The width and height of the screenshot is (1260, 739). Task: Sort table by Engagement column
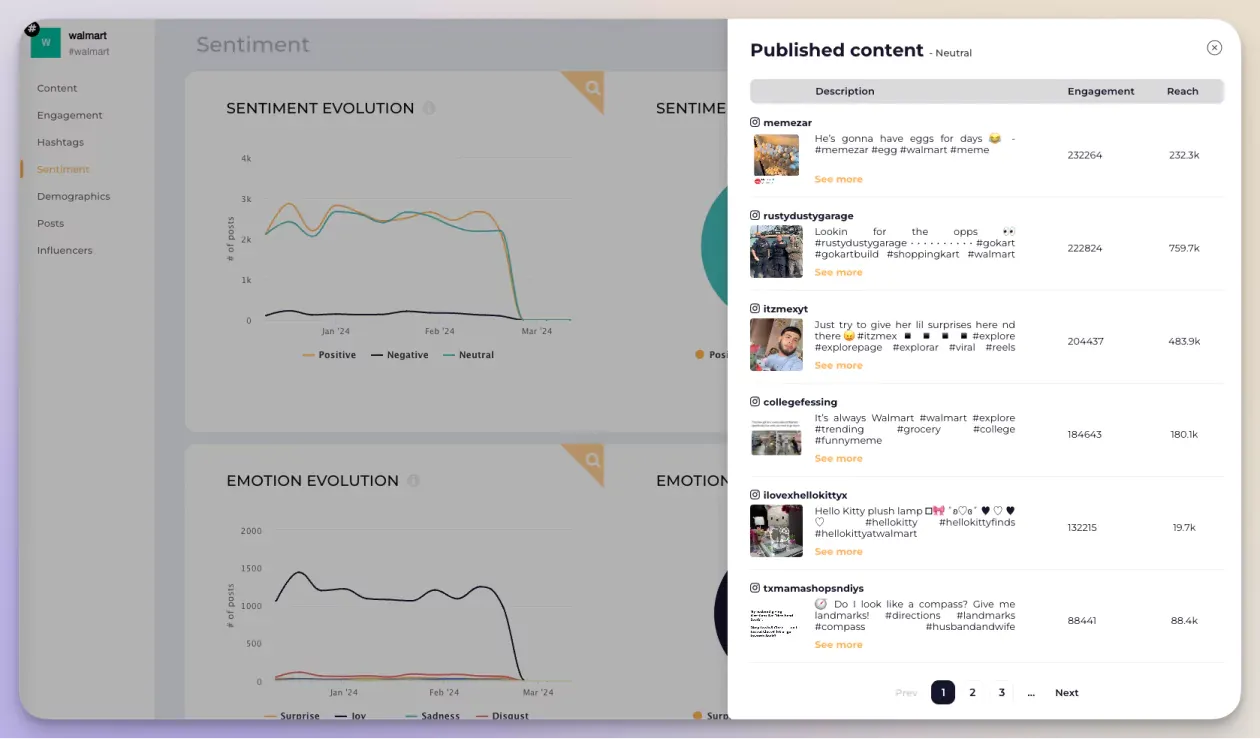coord(1101,91)
